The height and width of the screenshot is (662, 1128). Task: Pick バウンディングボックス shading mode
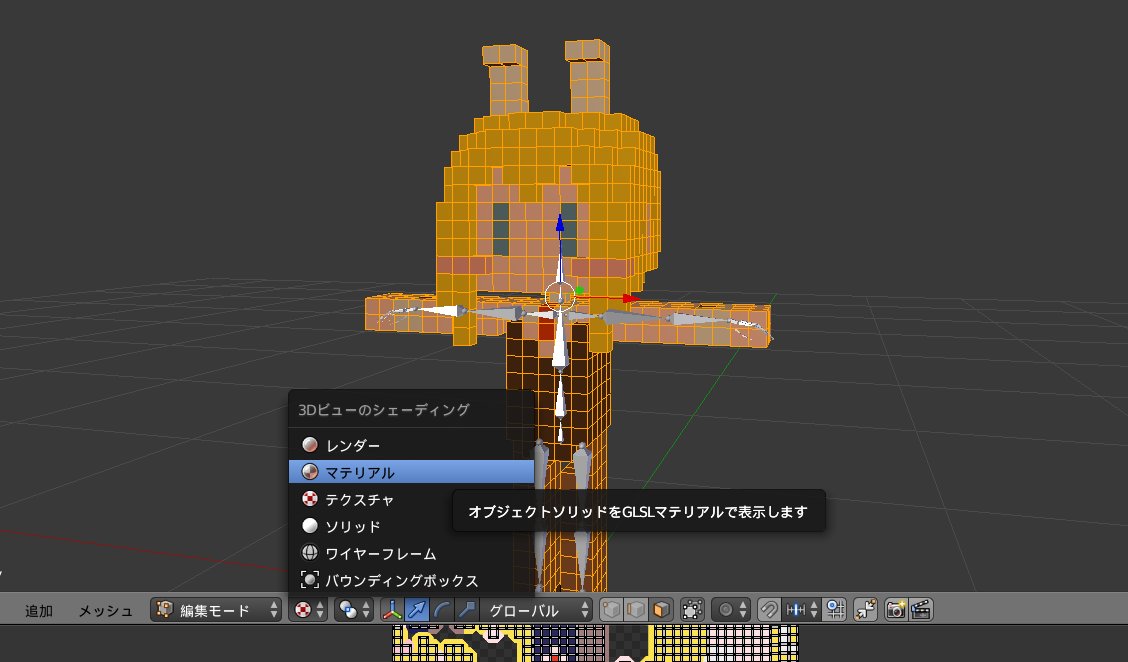pos(411,580)
